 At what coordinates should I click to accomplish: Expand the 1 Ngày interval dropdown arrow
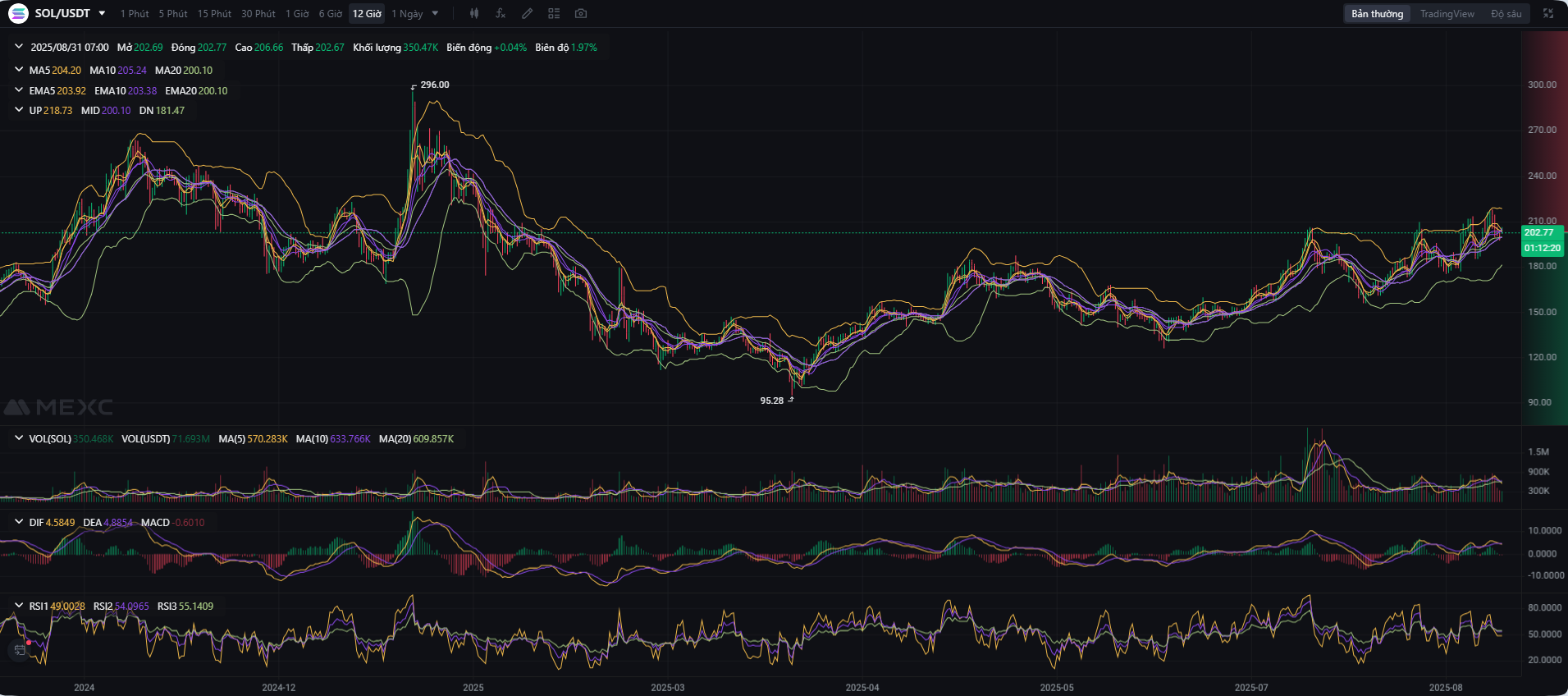coord(435,13)
